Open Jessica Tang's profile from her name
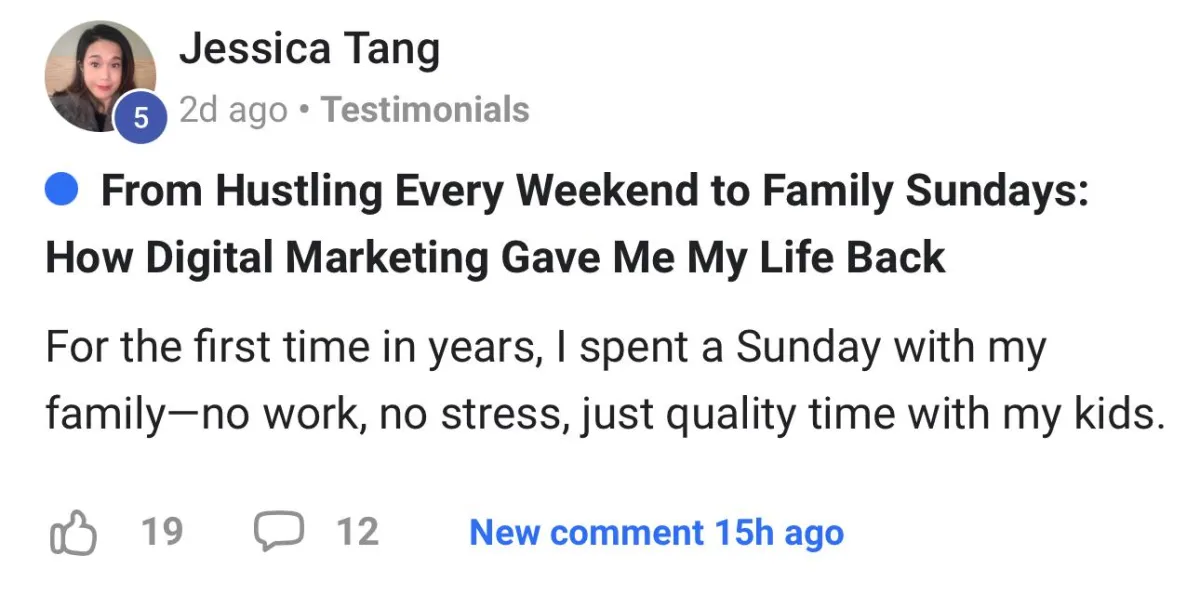Viewport: 1200px width, 608px height. click(309, 49)
